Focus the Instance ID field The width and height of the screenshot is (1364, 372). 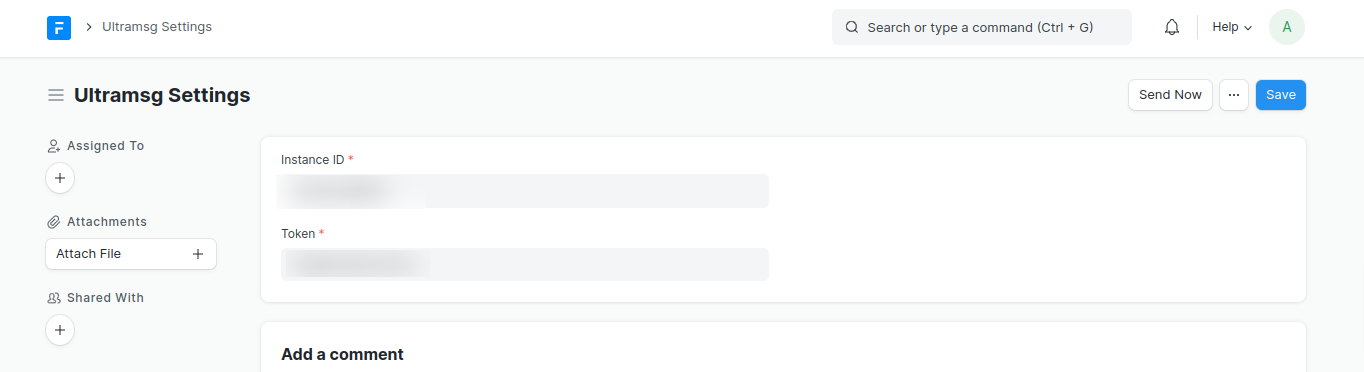pos(523,191)
